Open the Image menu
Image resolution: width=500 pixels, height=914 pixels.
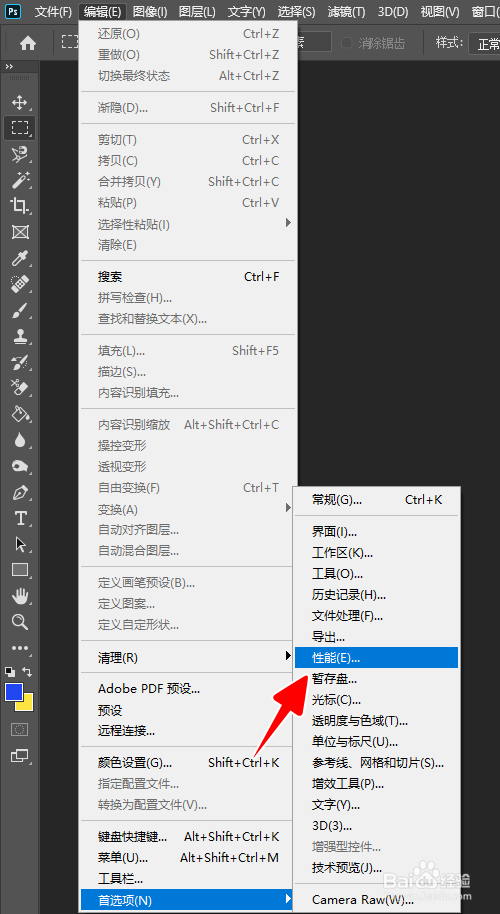[x=150, y=11]
